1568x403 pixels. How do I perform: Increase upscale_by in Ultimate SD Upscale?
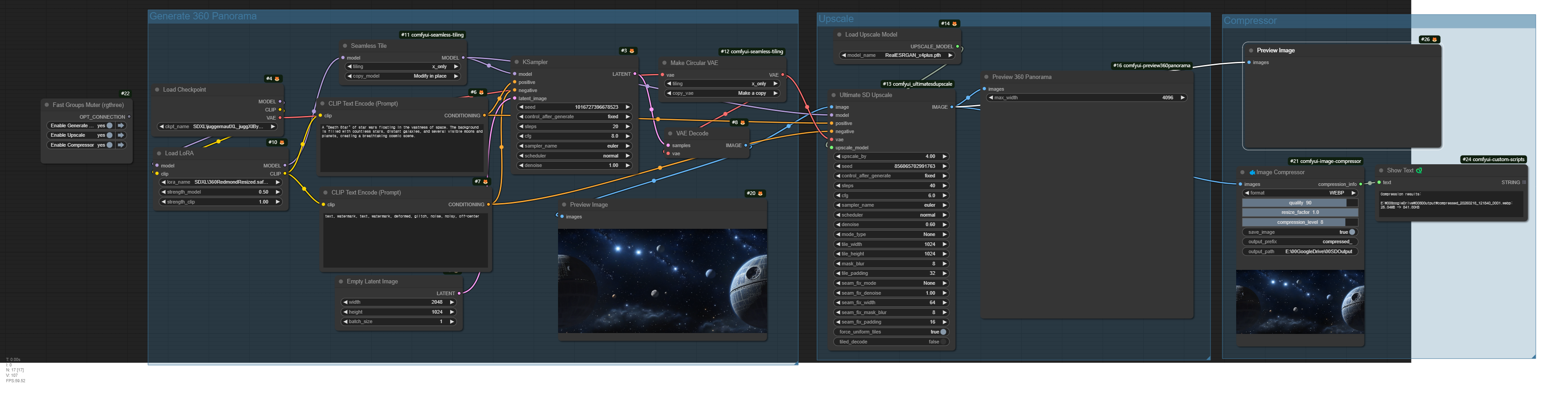point(945,157)
